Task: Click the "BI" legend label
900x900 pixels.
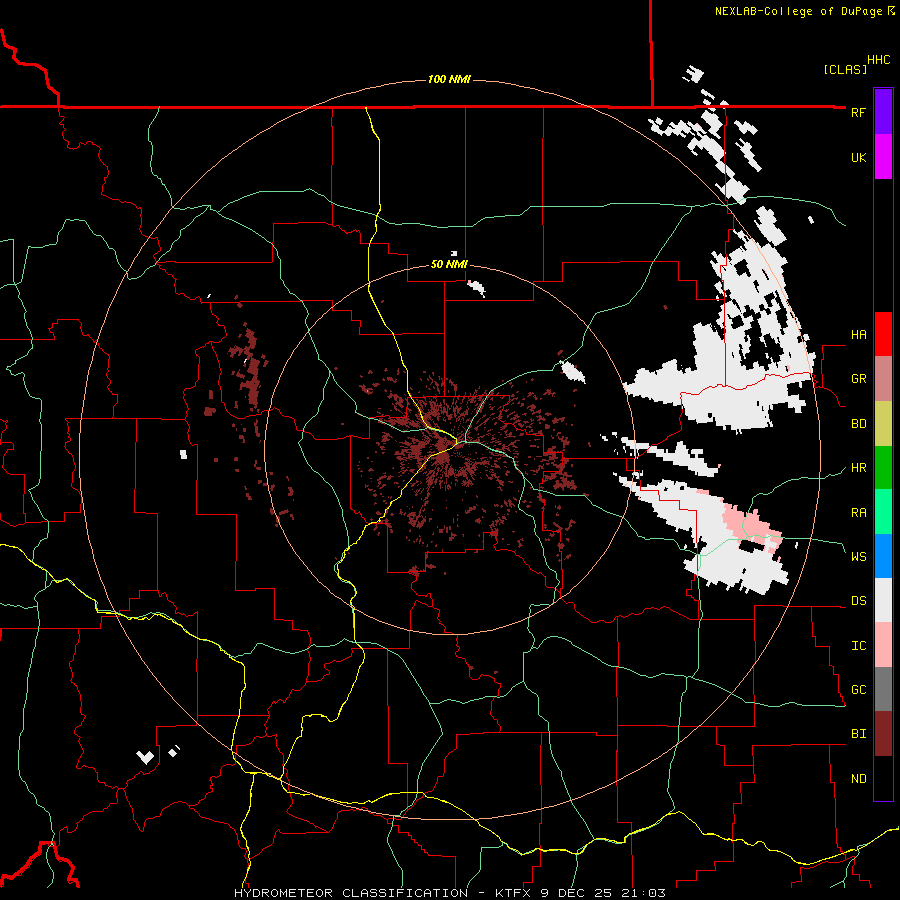Action: [858, 734]
